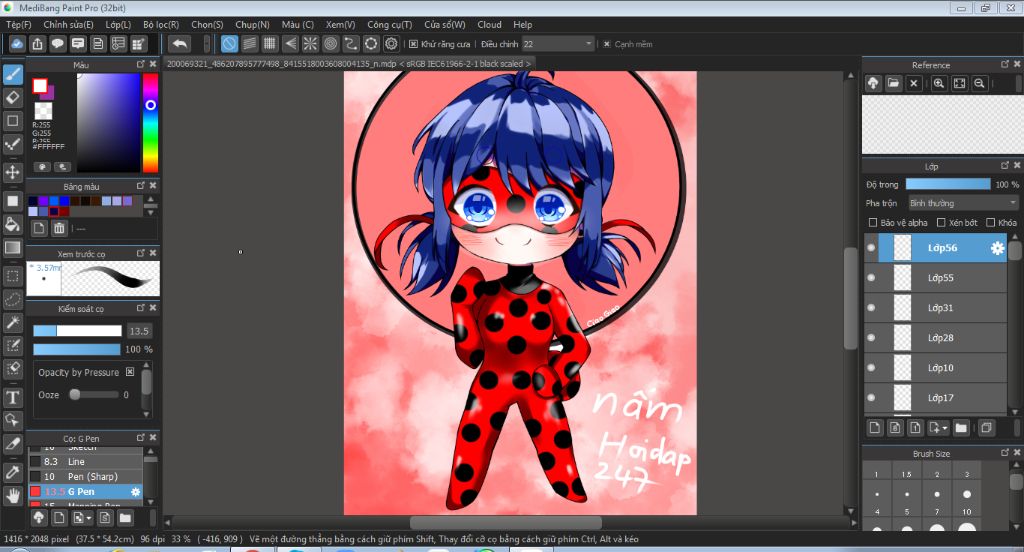Select the Hand pan tool
Image resolution: width=1024 pixels, height=552 pixels.
(x=12, y=495)
